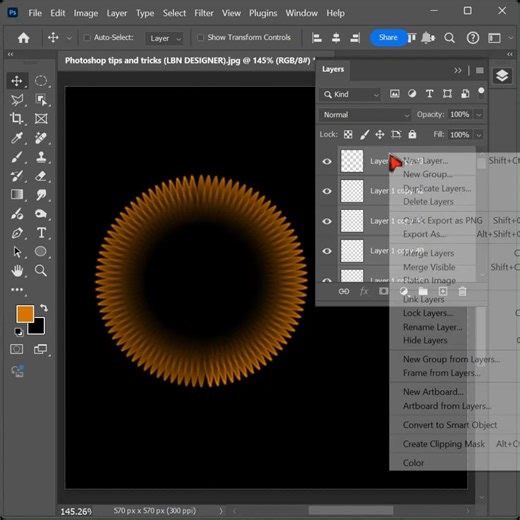Select the Frame tool
Viewport: 520px width, 520px height.
pos(41,118)
